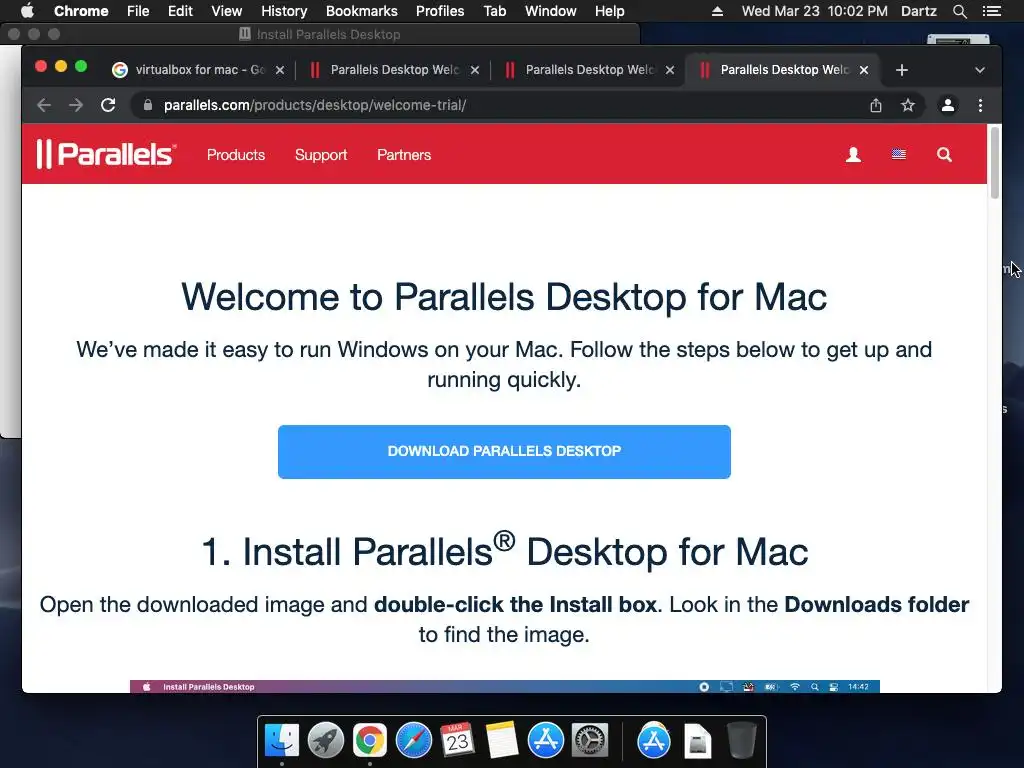Open Calendar from the Dock

click(x=457, y=741)
